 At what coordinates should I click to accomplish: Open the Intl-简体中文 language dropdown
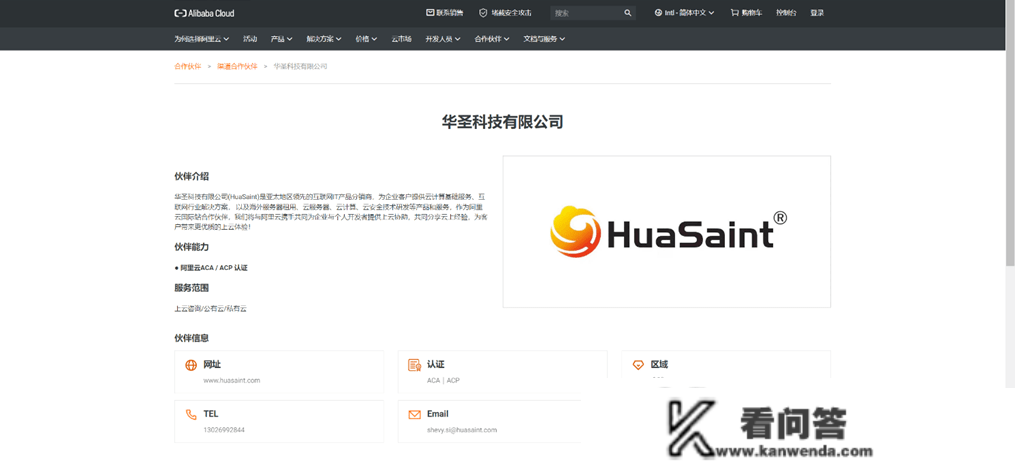click(685, 13)
